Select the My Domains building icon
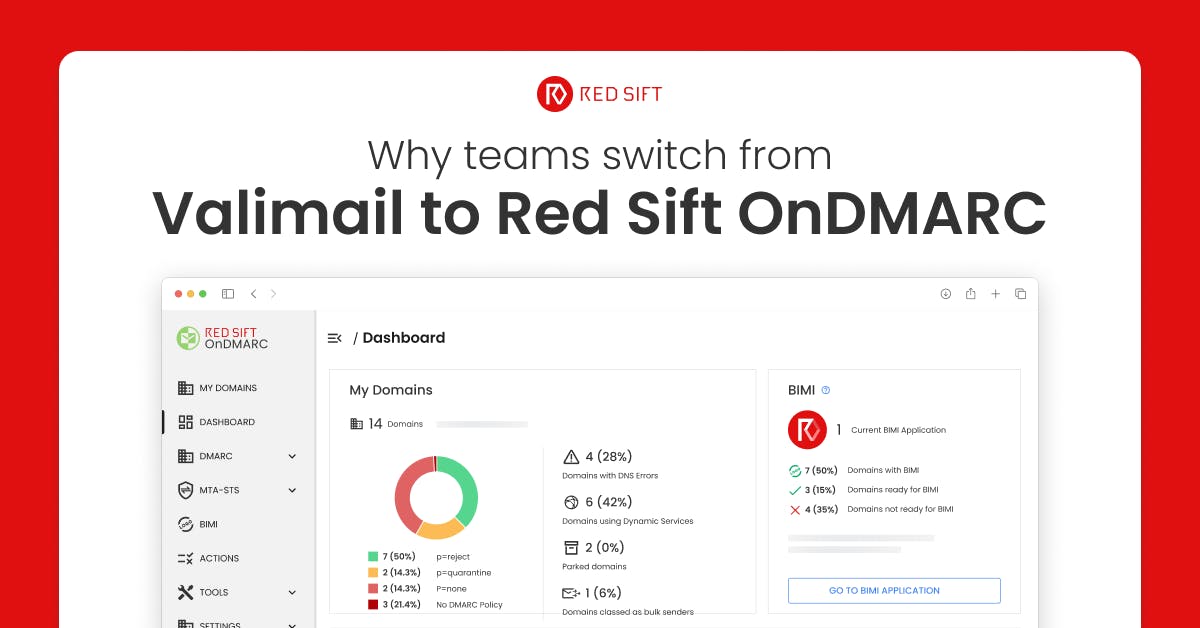The image size is (1200, 628). pyautogui.click(x=186, y=388)
